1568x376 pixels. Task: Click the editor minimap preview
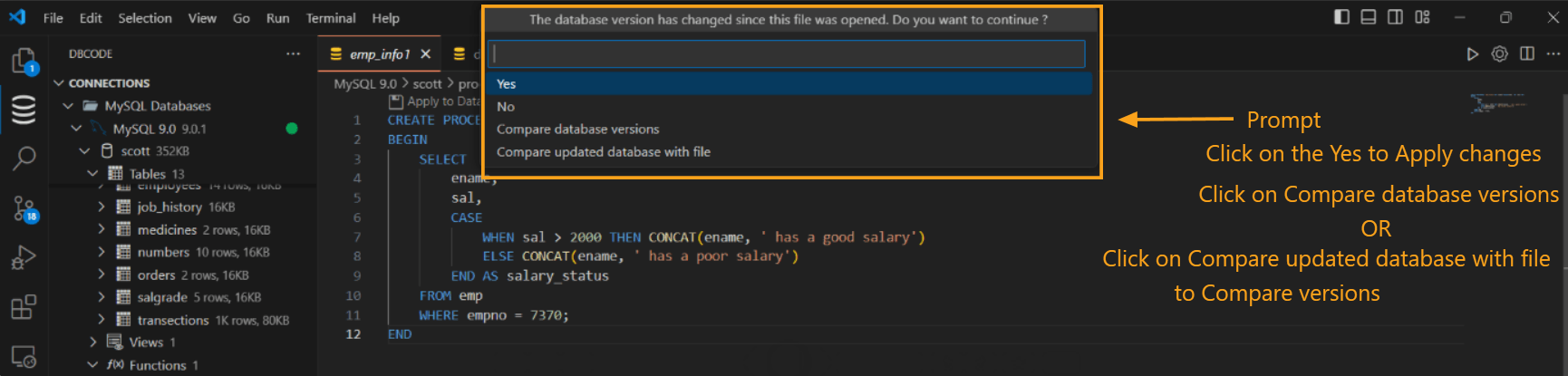point(1497,103)
